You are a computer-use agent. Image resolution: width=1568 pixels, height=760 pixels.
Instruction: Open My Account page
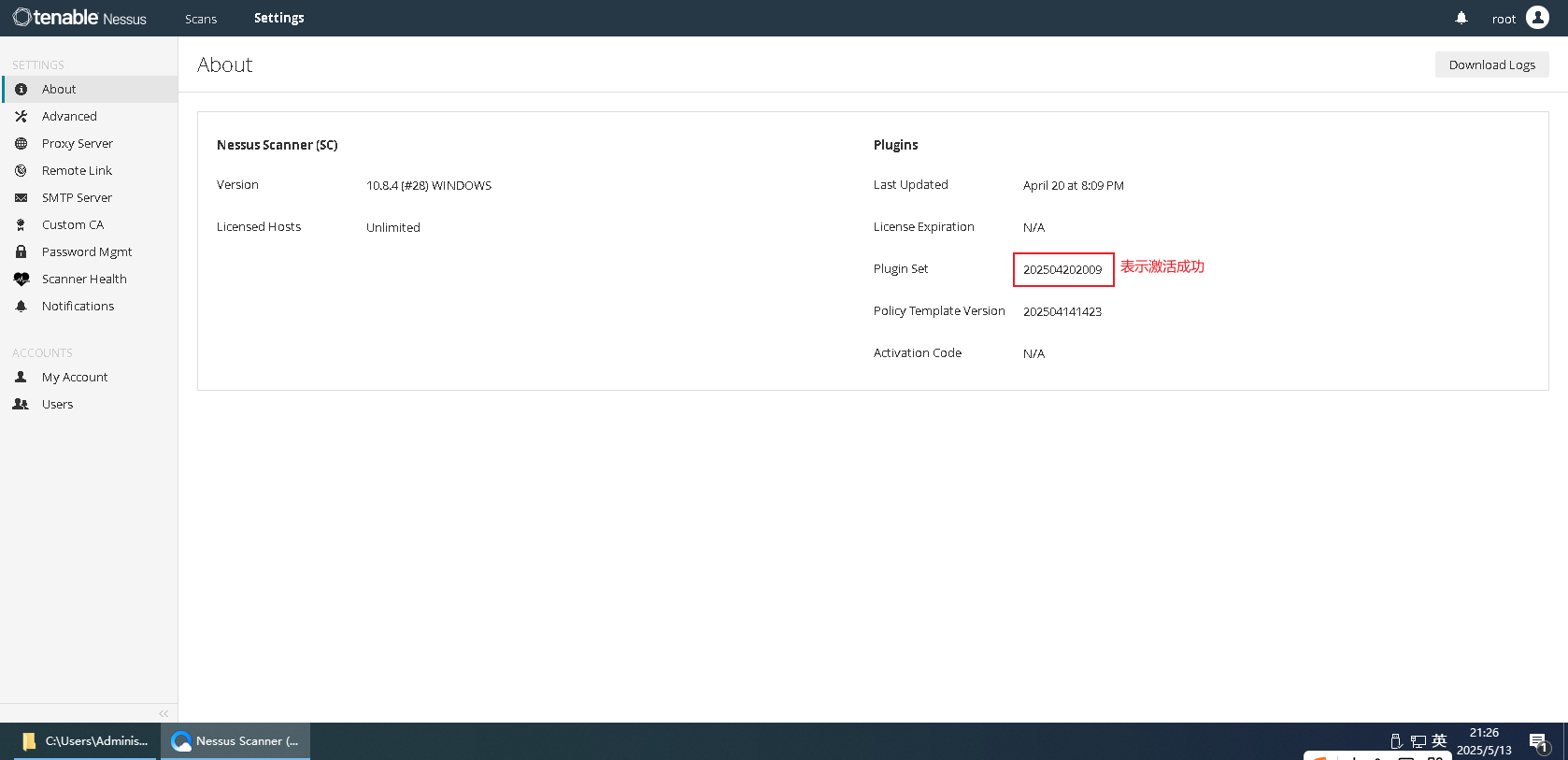point(89,378)
